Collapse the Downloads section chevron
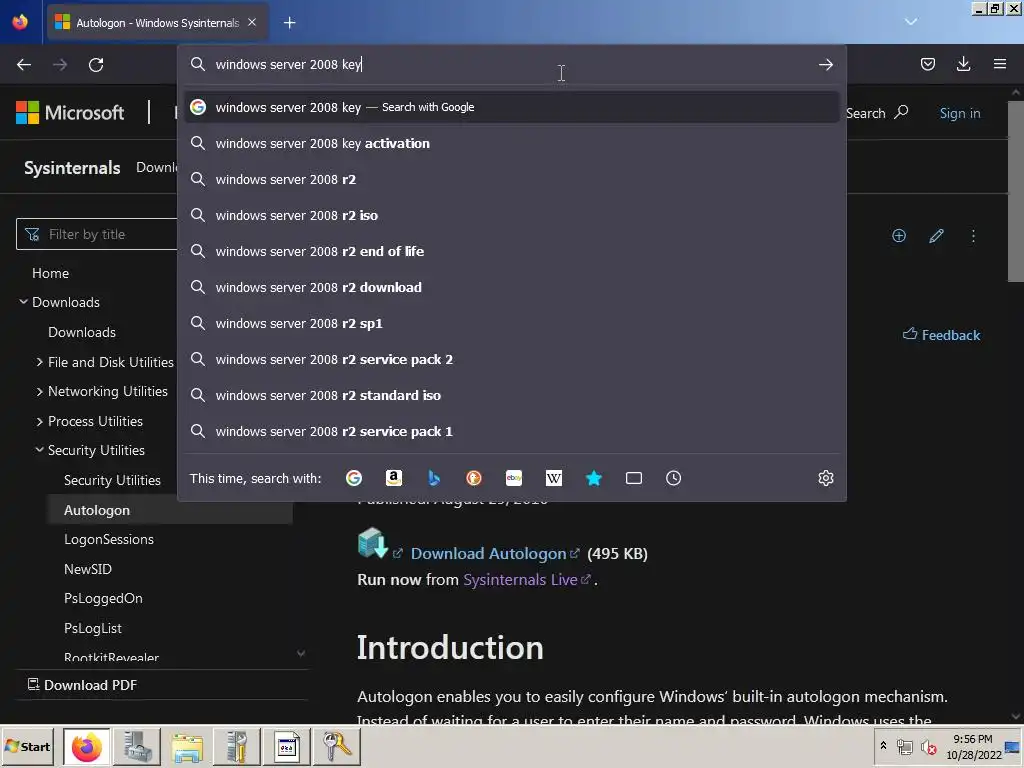This screenshot has height=768, width=1024. [24, 302]
